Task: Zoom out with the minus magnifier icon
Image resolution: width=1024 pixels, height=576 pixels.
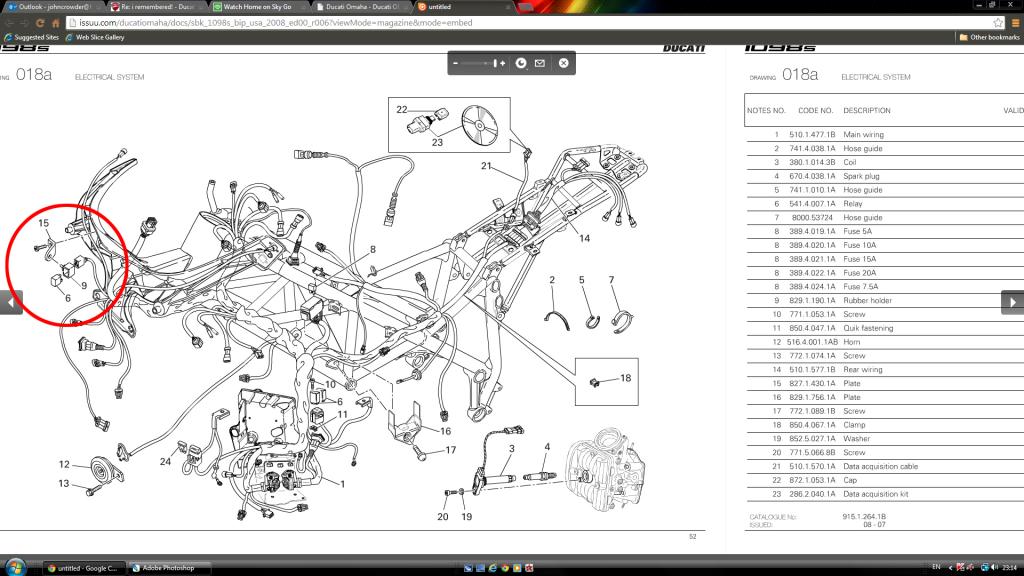Action: [x=455, y=62]
